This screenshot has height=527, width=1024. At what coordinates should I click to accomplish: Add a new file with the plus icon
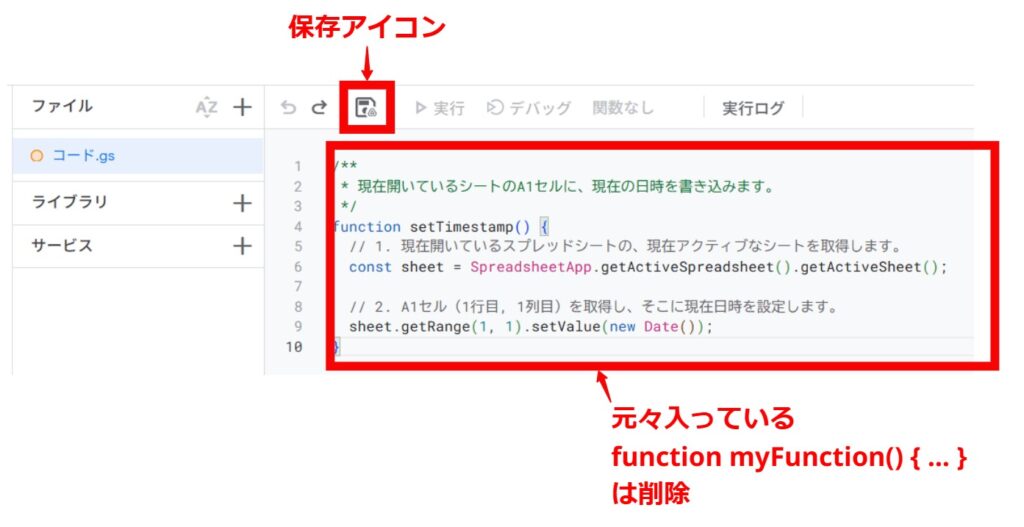click(x=242, y=107)
